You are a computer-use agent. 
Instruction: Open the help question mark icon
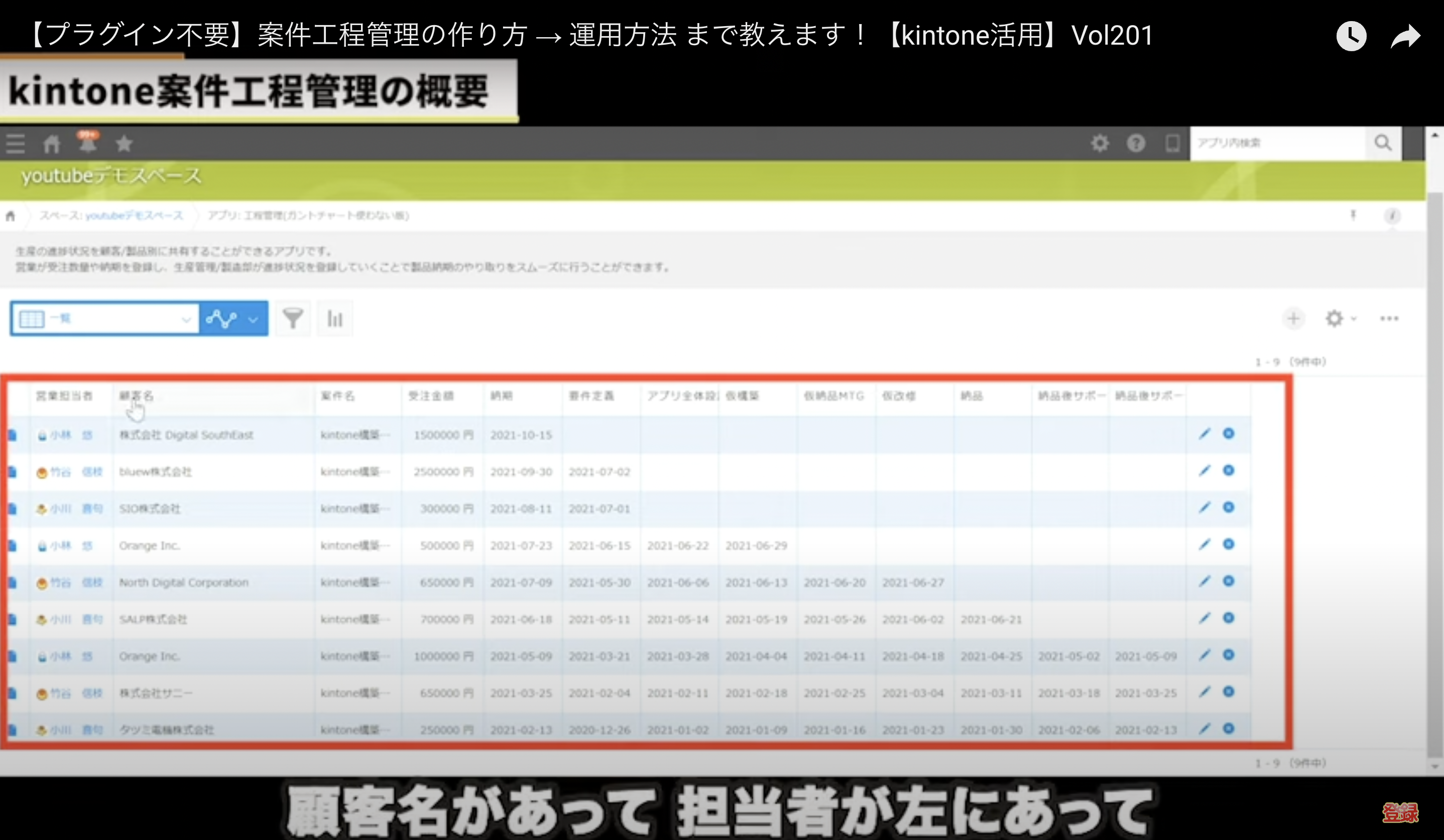pos(1135,143)
